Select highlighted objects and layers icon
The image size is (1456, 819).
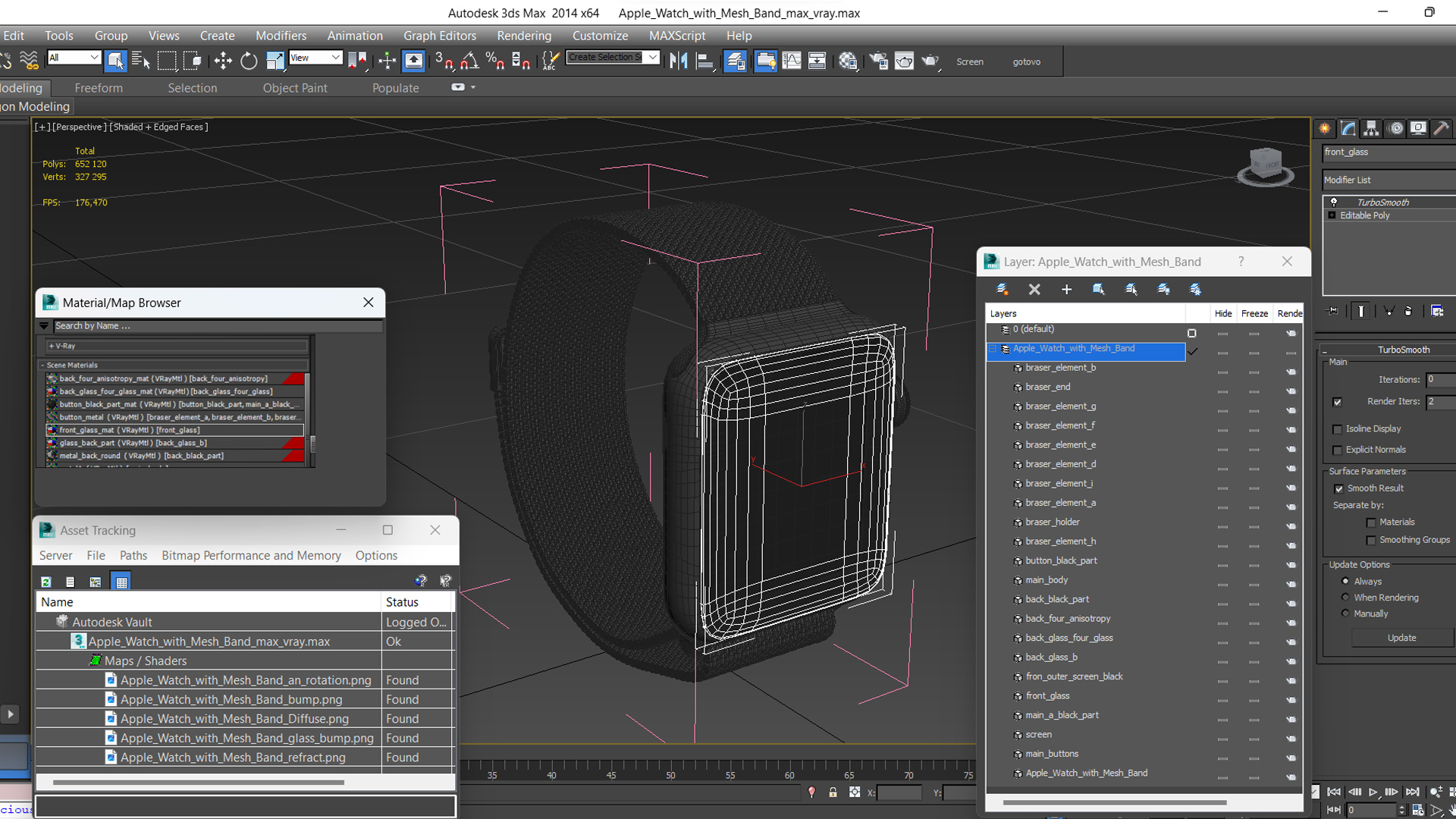tap(1099, 289)
